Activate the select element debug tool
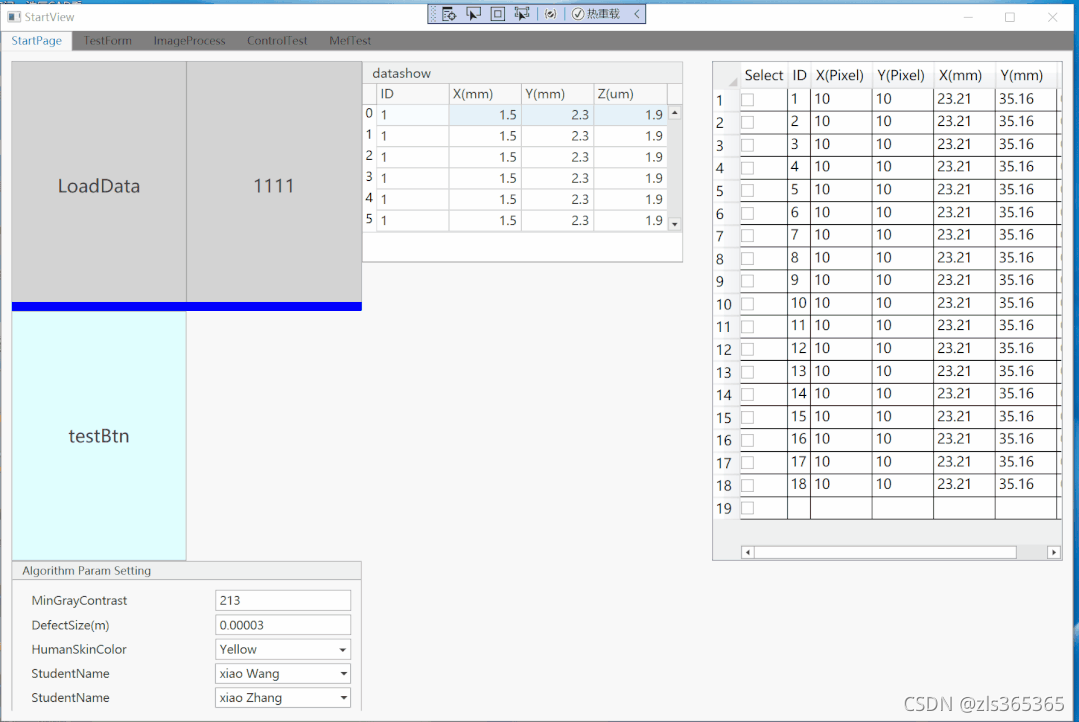1079x722 pixels. click(473, 14)
